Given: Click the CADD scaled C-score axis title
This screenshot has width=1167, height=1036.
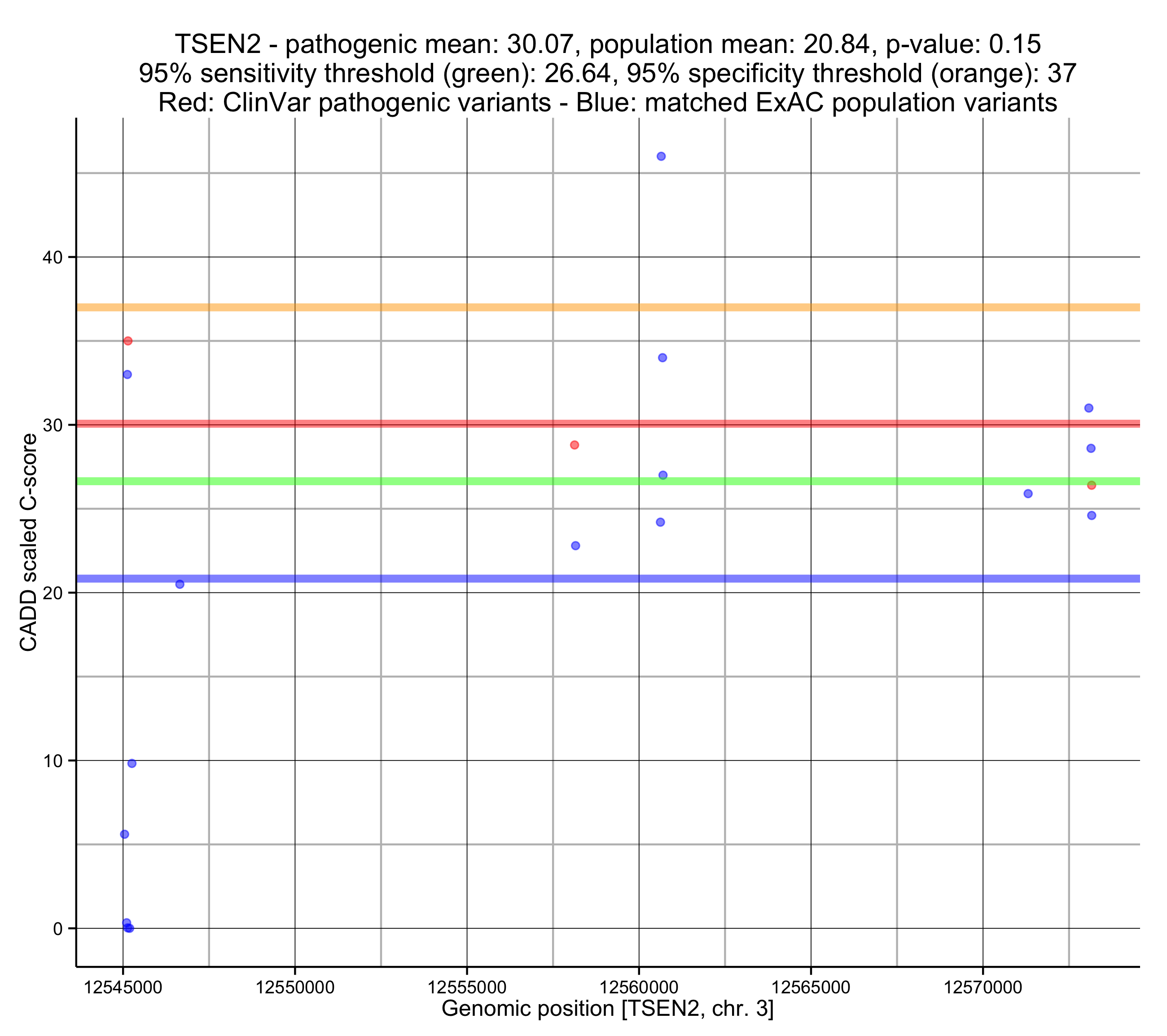Looking at the screenshot, I should point(29,542).
